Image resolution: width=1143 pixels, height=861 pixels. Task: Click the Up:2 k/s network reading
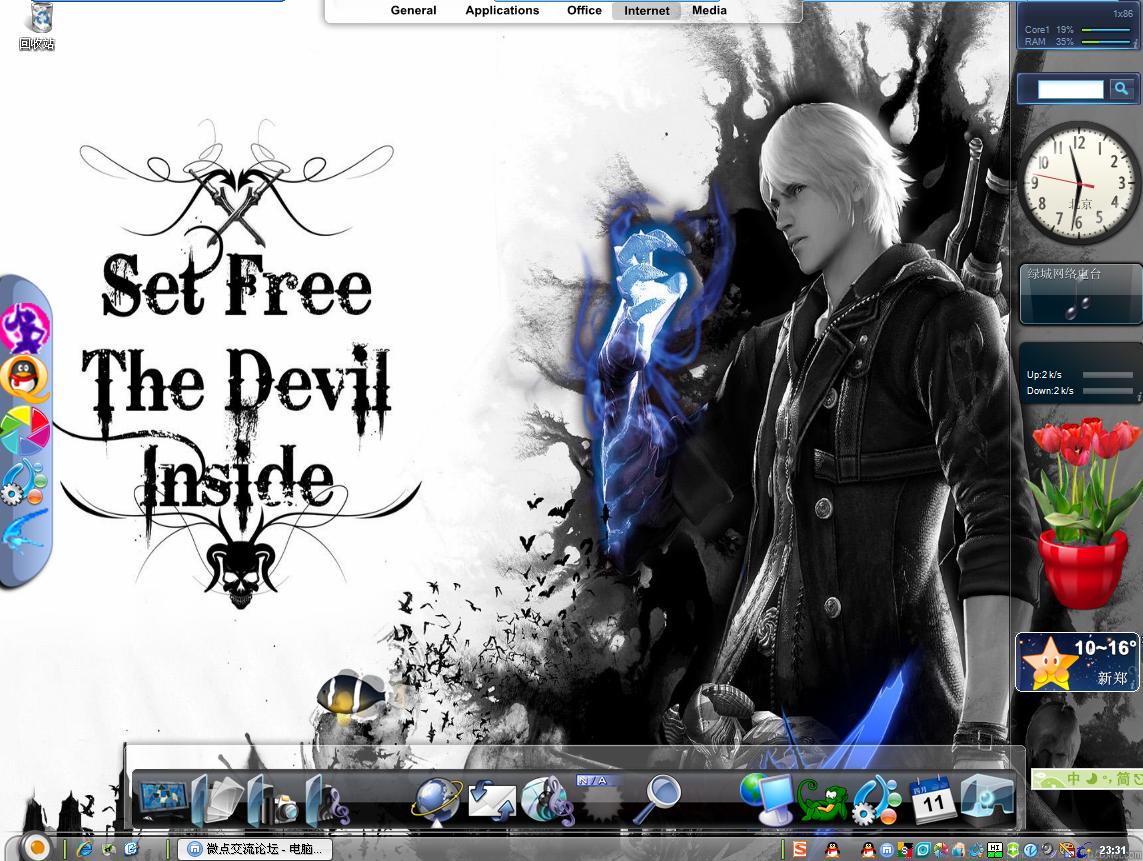[1044, 375]
